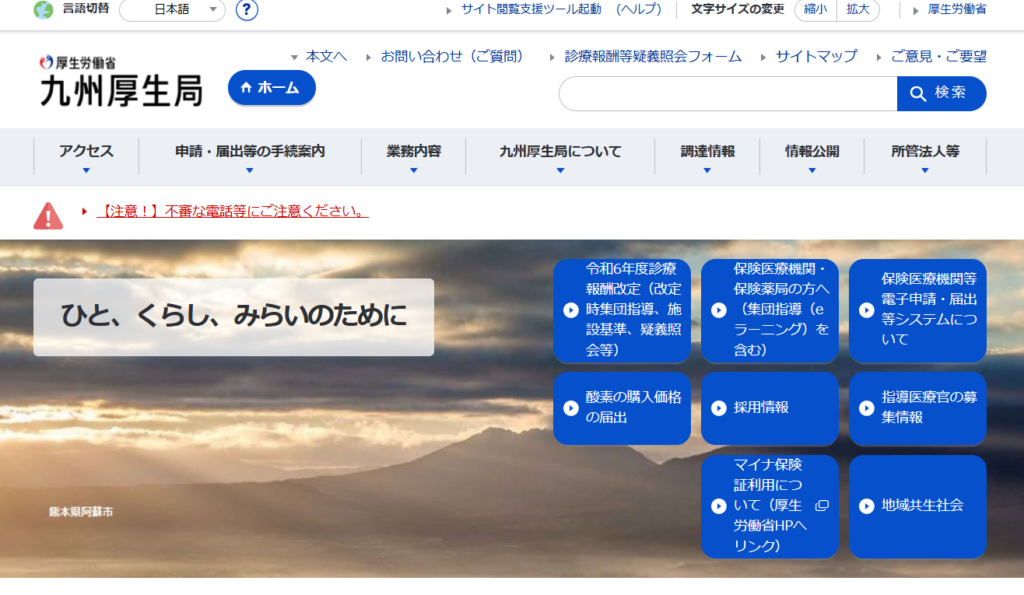Viewport: 1024px width, 595px height.
Task: Expand the 調達情報 menu
Action: [x=707, y=157]
